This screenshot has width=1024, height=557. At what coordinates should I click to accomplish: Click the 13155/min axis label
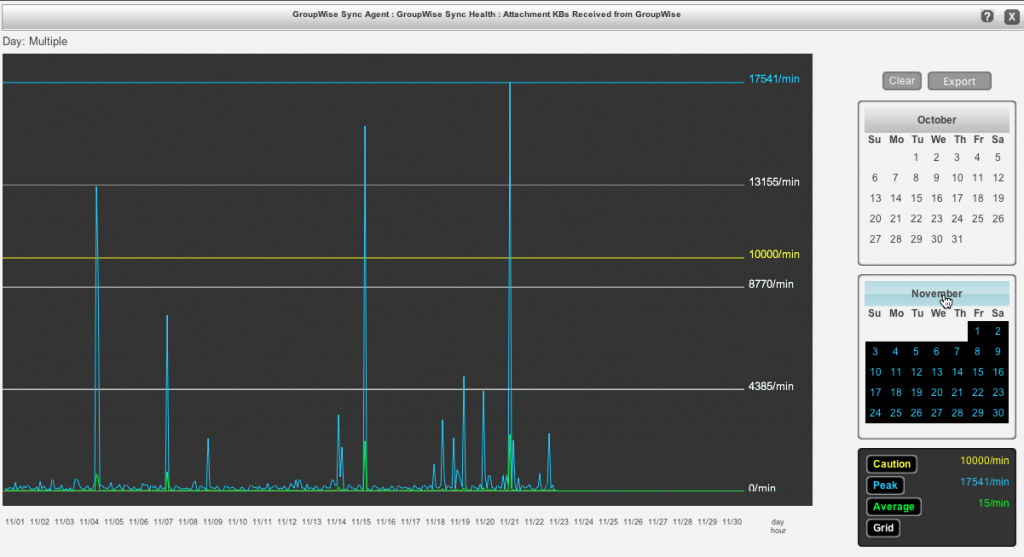point(774,182)
